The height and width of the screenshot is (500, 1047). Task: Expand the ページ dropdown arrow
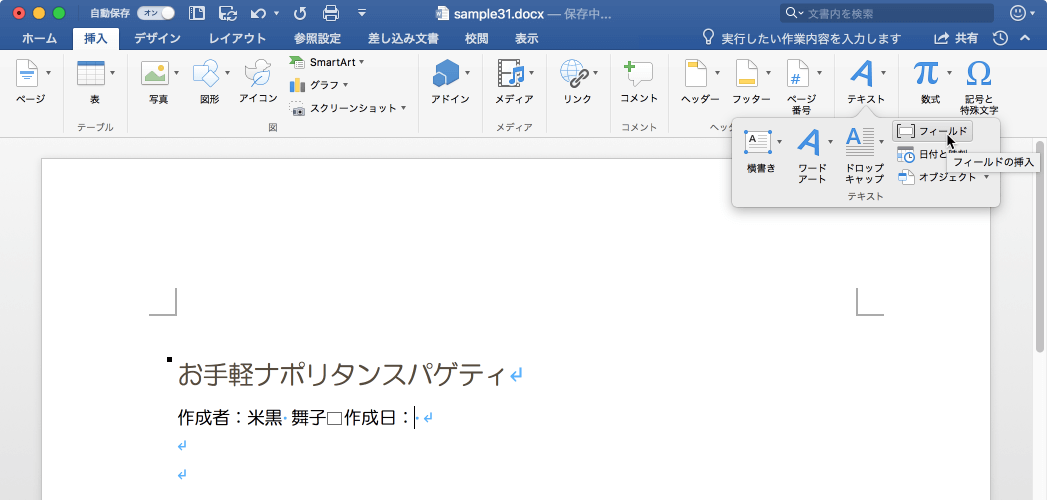point(48,72)
